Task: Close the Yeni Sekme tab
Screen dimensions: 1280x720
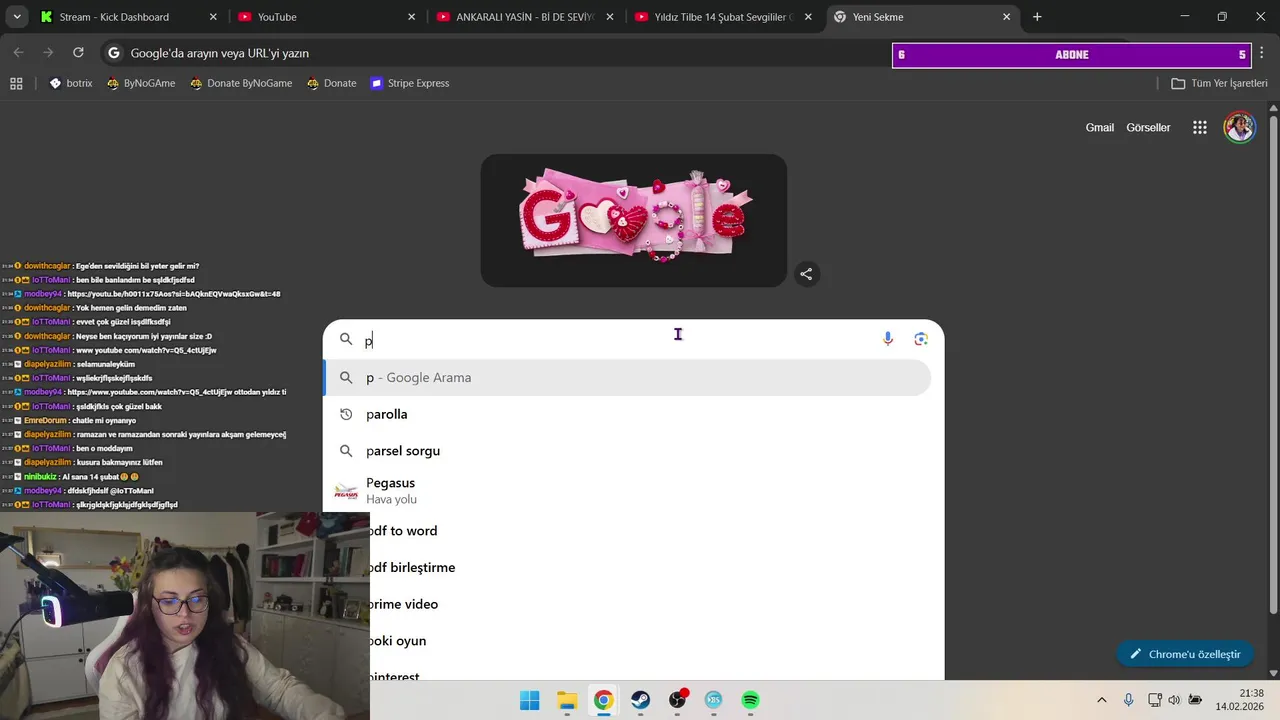Action: click(x=1007, y=17)
